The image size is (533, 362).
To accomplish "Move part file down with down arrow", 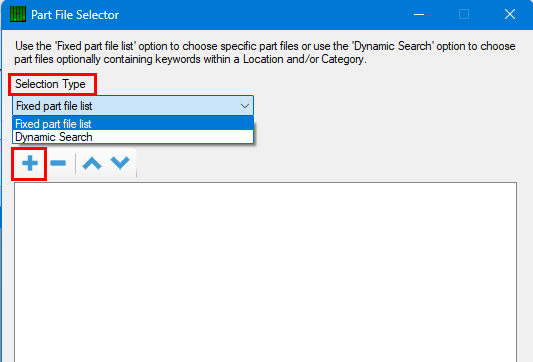I will coord(120,163).
